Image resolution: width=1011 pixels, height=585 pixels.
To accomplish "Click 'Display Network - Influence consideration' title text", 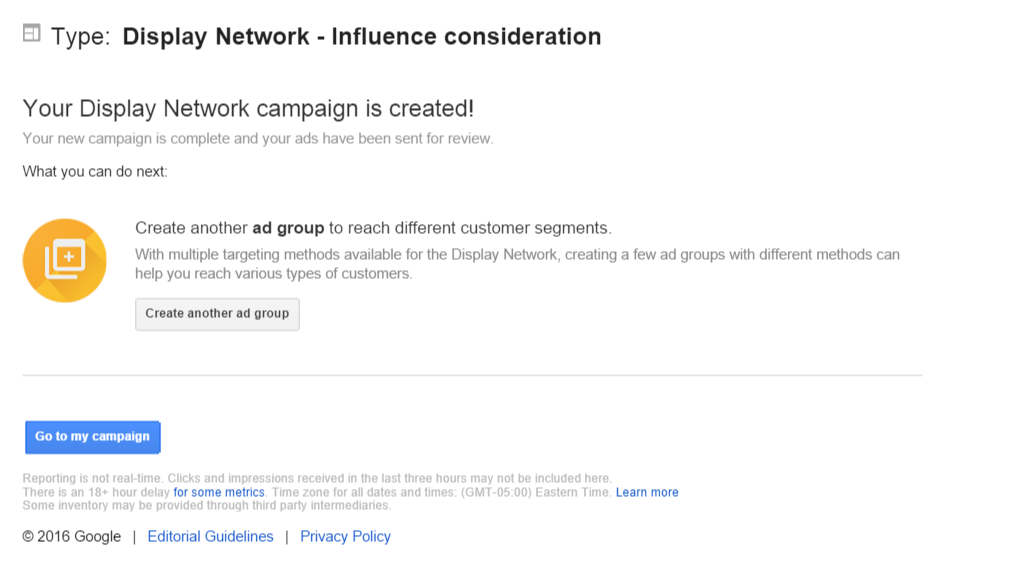I will coord(362,37).
